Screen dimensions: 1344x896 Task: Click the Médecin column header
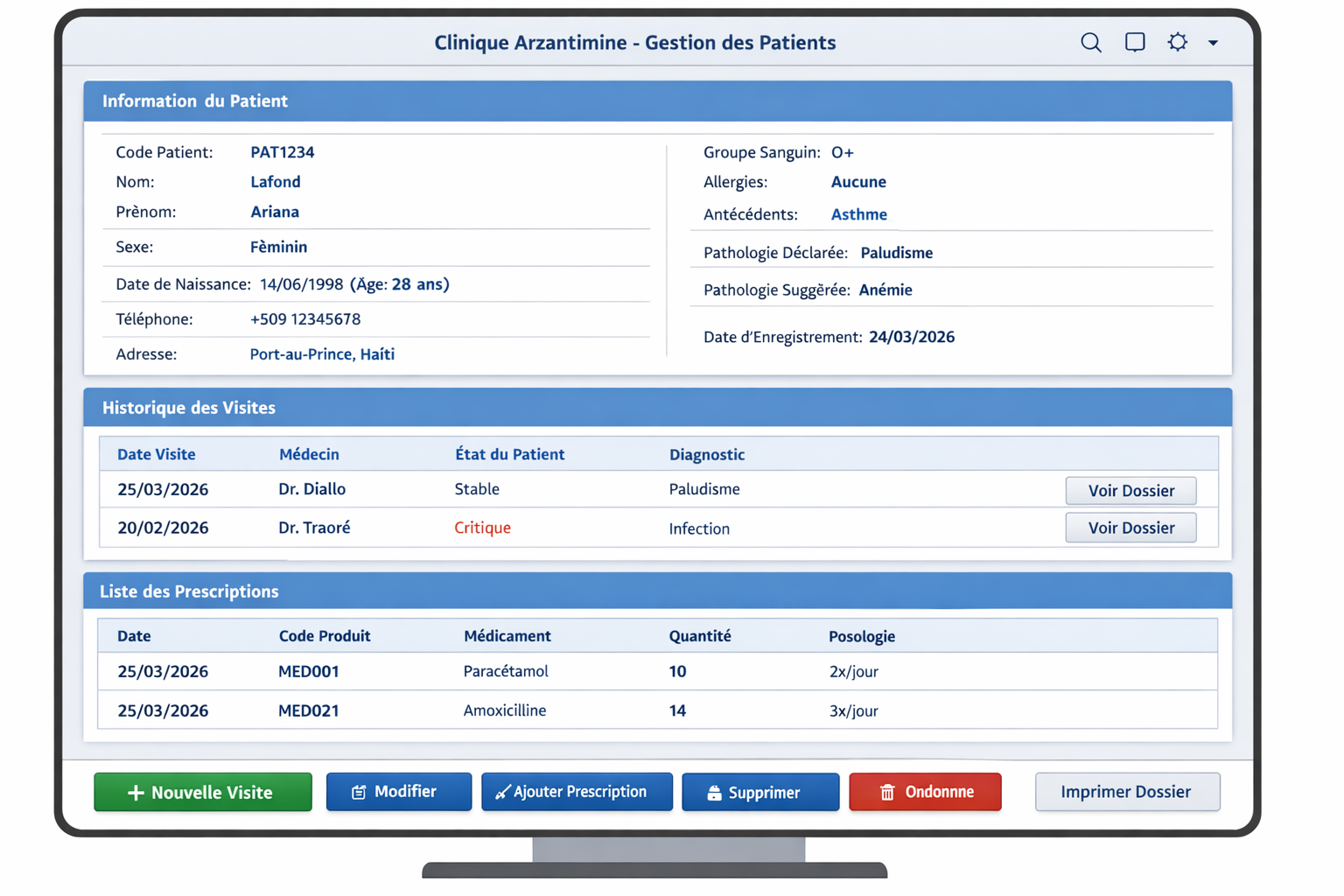click(x=309, y=454)
